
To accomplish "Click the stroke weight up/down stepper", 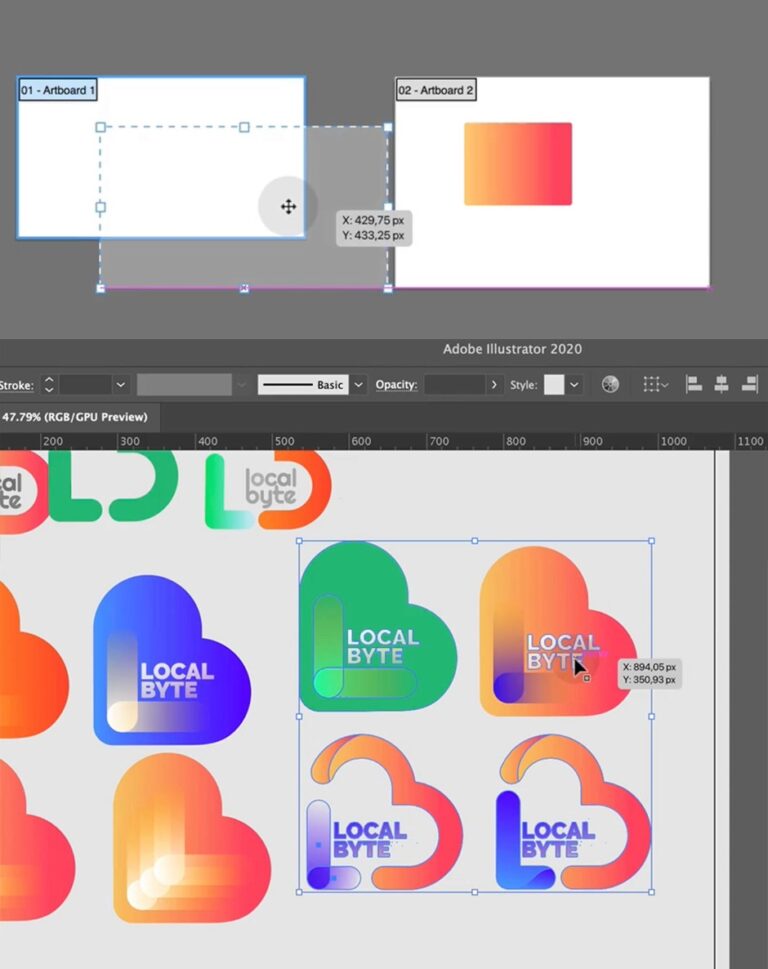I will [x=49, y=384].
